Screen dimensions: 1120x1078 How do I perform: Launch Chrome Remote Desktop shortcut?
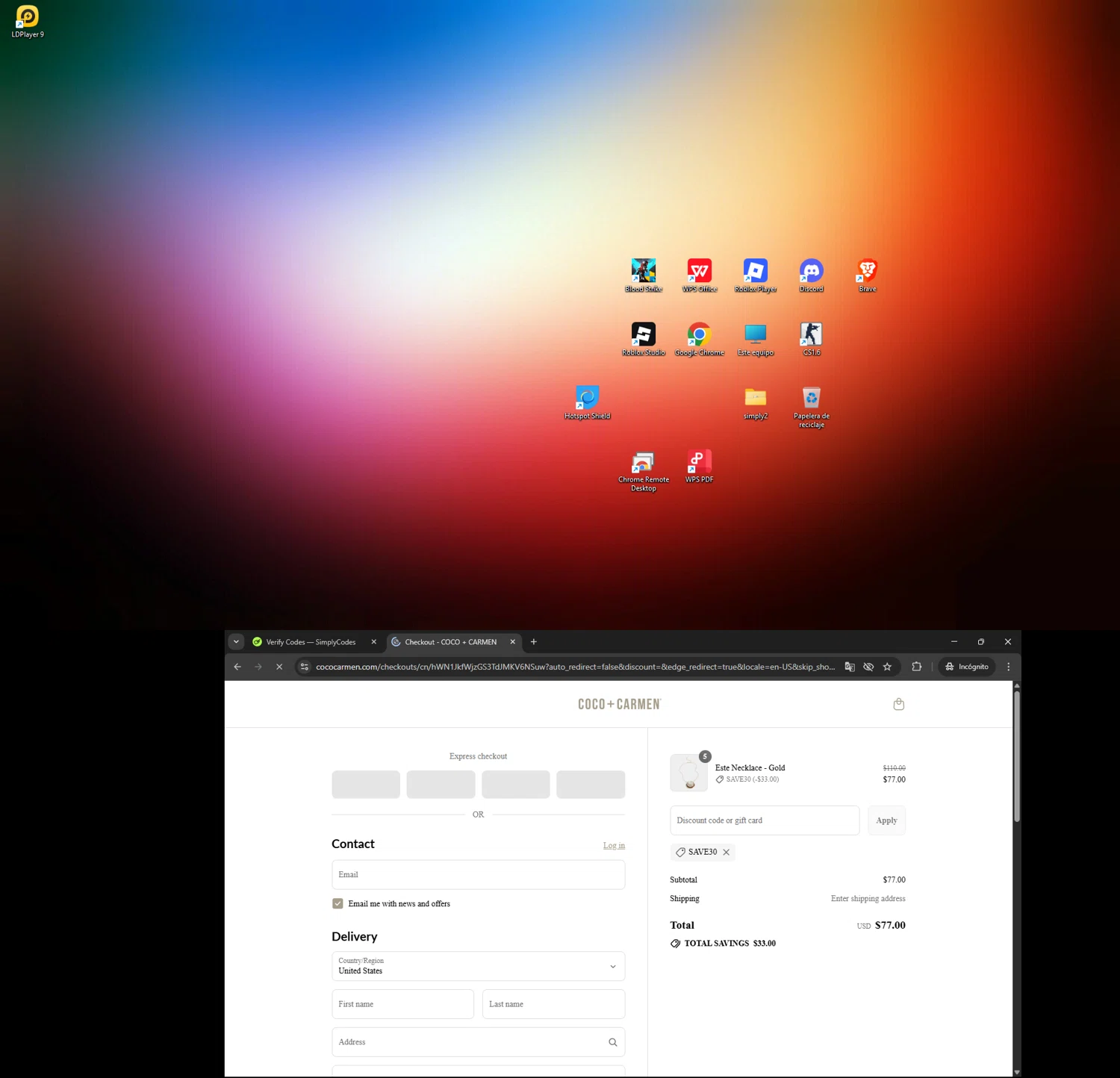[644, 470]
